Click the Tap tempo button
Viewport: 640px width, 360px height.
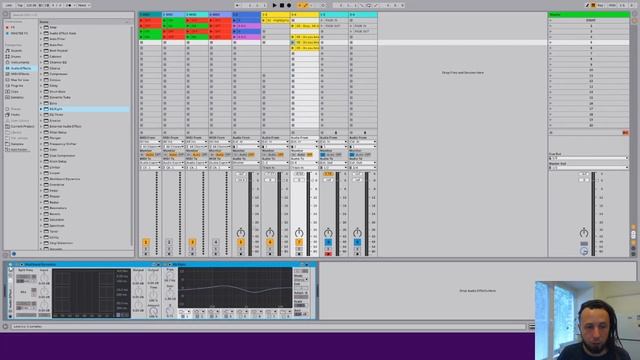click(x=20, y=5)
